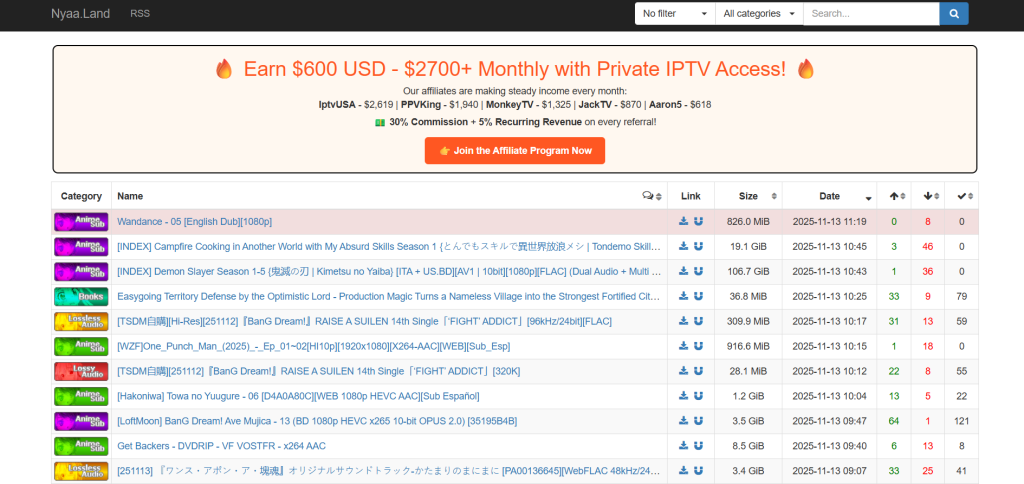Image resolution: width=1024 pixels, height=484 pixels.
Task: Click the search magnifier button
Action: coord(953,14)
